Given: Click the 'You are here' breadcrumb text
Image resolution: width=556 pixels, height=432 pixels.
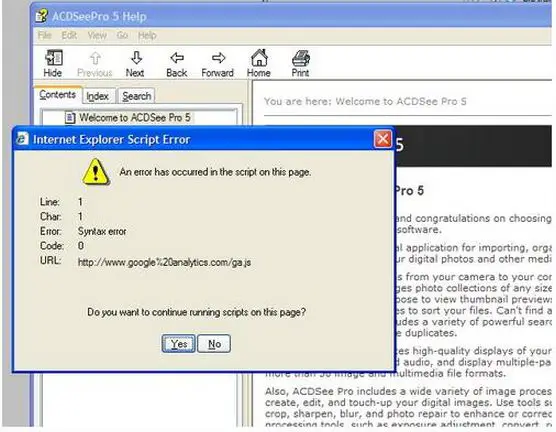Looking at the screenshot, I should (x=365, y=101).
